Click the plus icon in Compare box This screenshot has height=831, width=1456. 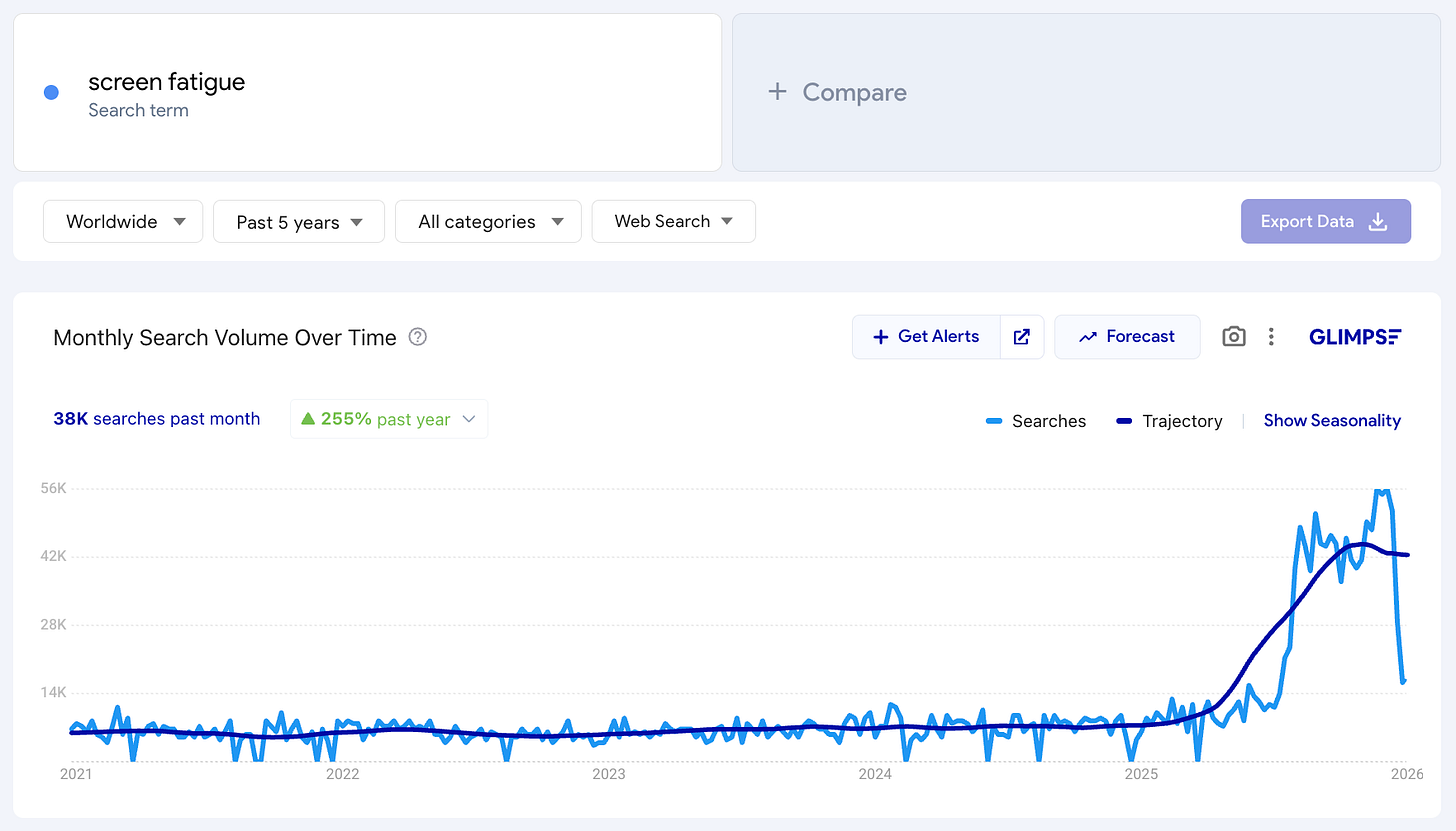[777, 92]
